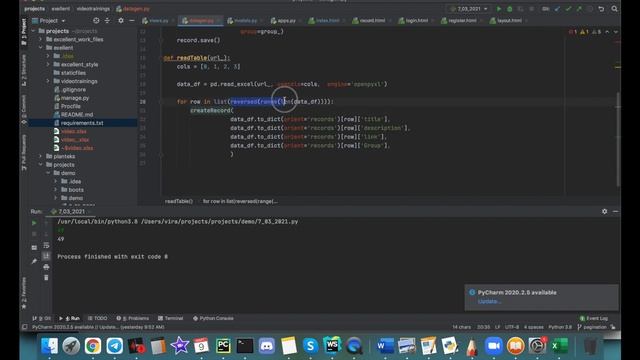The height and width of the screenshot is (360, 640).
Task: Click the Rollback undo arrow in toolbar
Action: (x=601, y=9)
